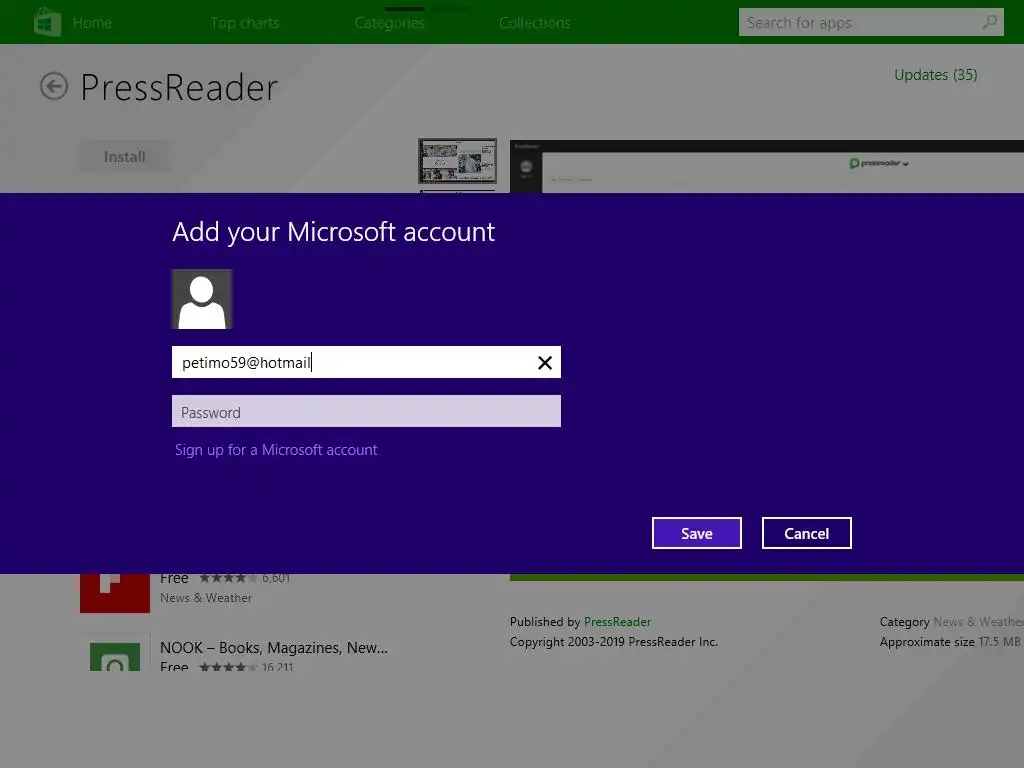Select the NOOK – Books, Magazines app title
This screenshot has height=768, width=1024.
[x=274, y=648]
